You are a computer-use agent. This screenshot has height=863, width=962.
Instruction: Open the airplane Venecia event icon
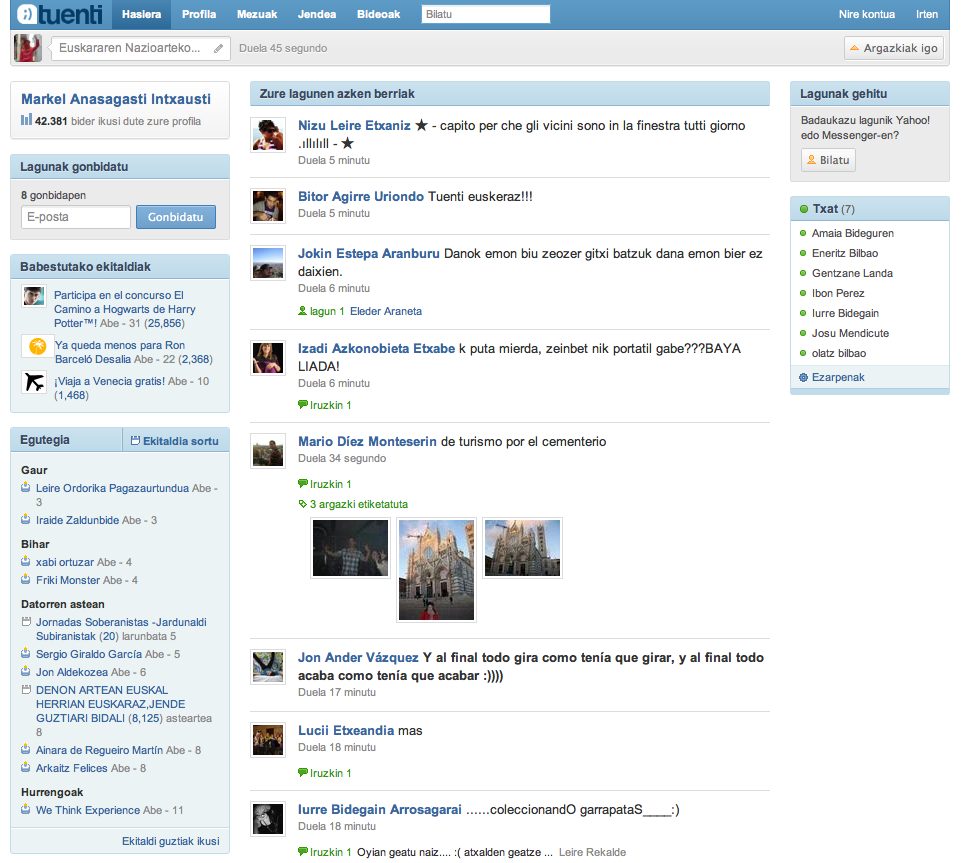[34, 382]
